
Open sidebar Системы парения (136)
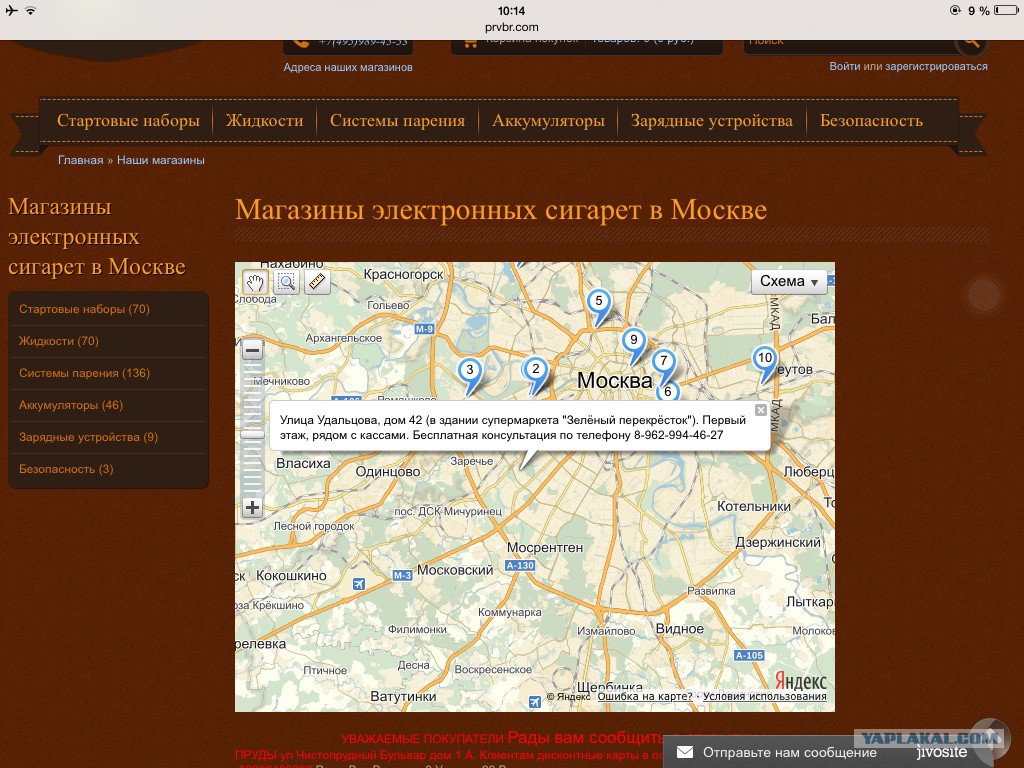click(84, 373)
